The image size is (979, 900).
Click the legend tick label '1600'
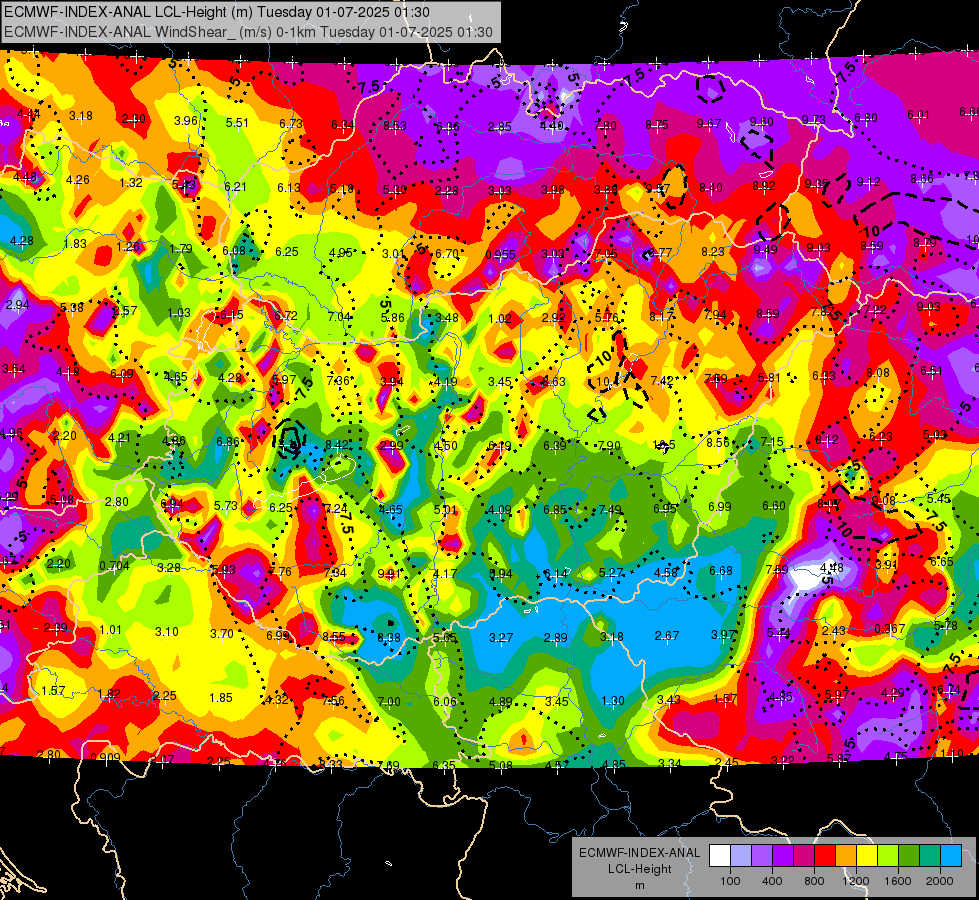[898, 881]
